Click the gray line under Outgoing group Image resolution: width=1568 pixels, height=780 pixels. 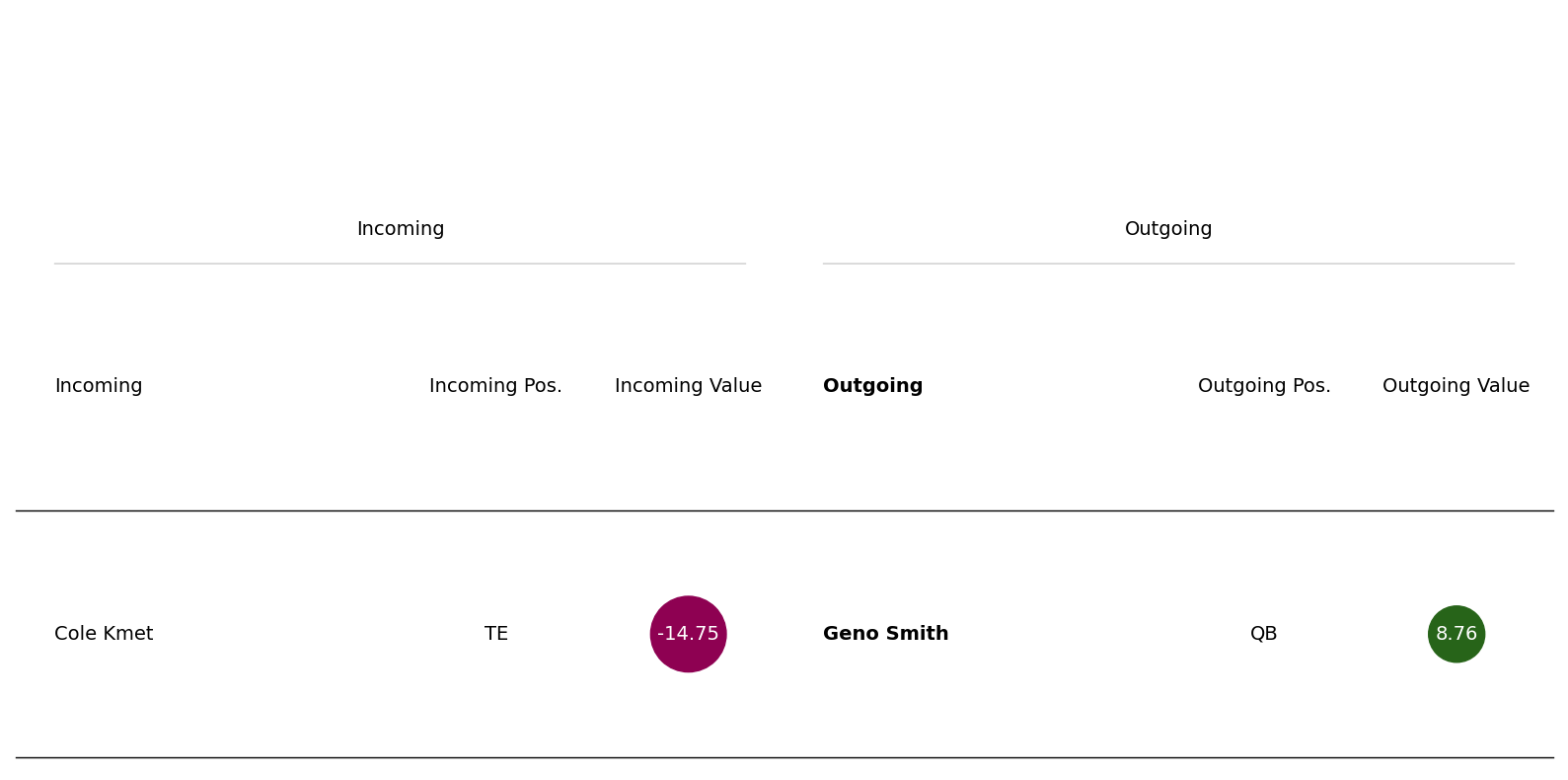(x=1168, y=264)
